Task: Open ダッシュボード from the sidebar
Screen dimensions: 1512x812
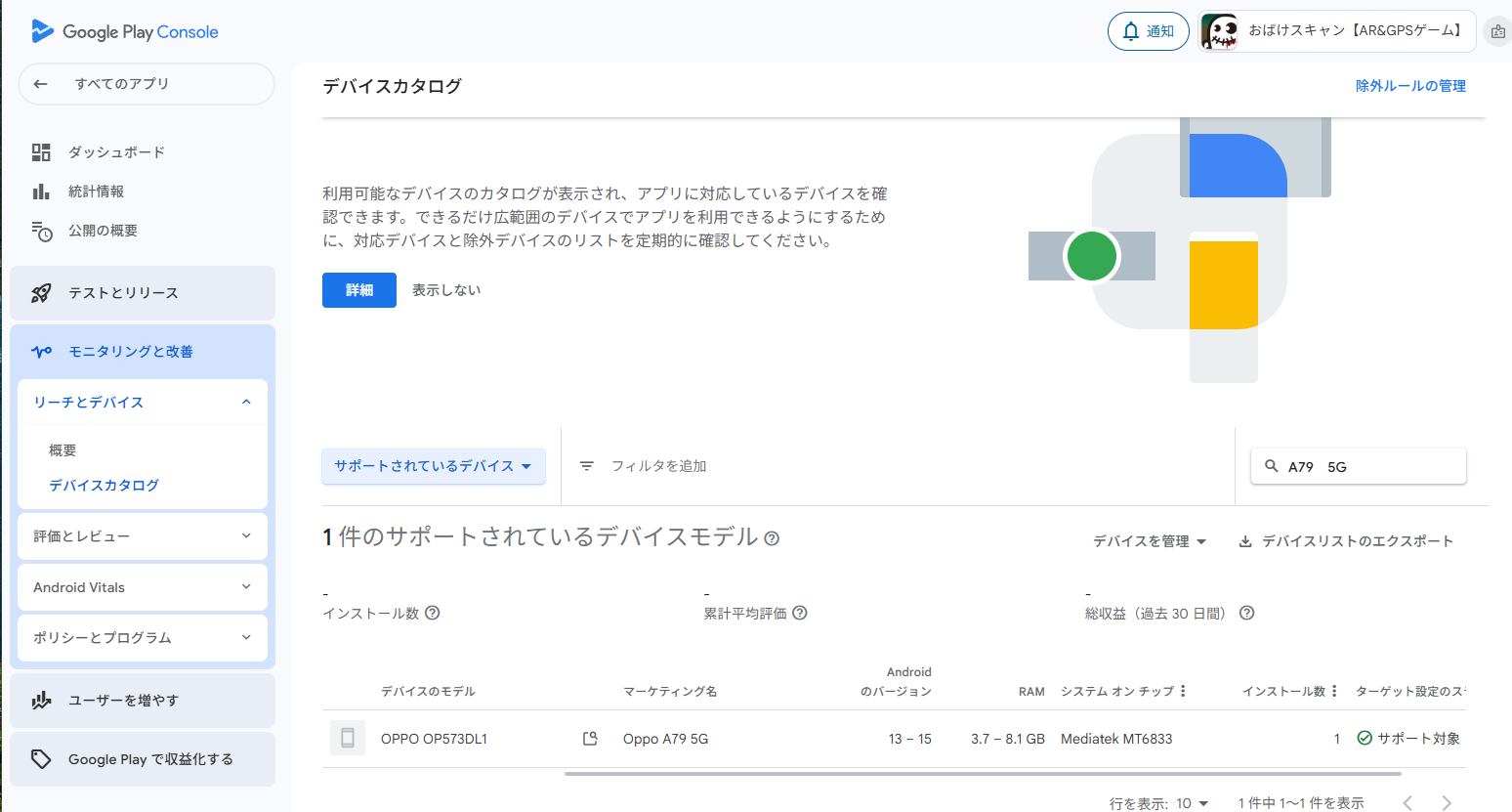Action: pos(116,152)
